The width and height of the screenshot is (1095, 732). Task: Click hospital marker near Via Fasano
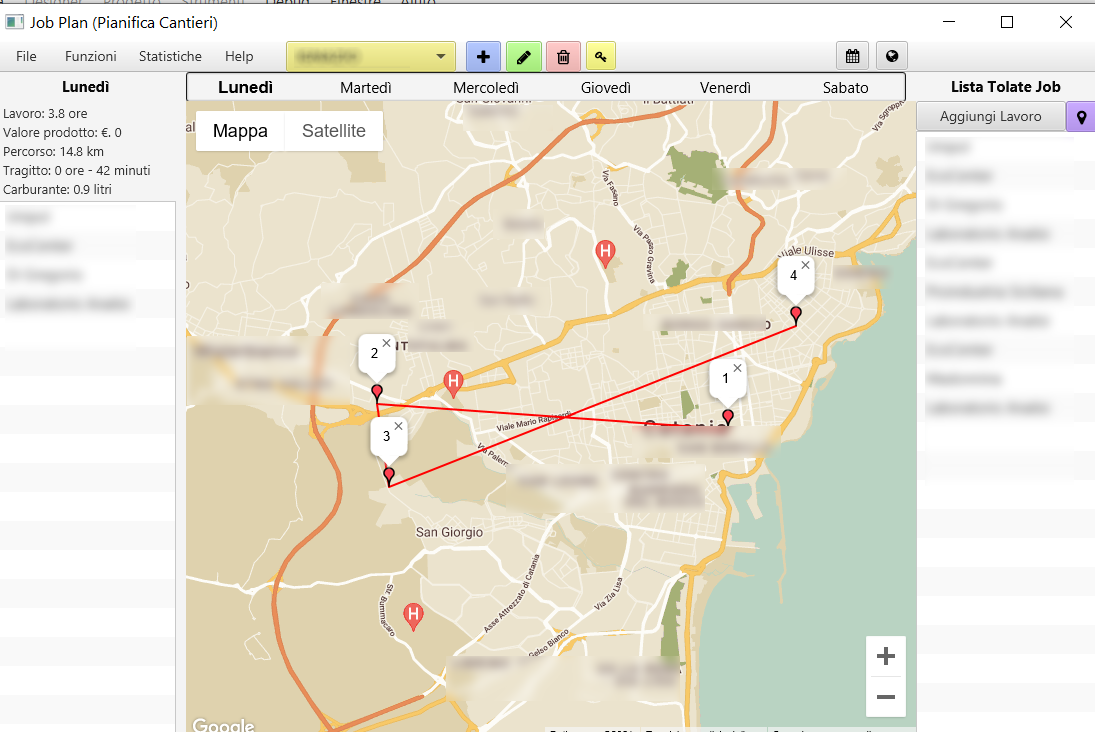pos(605,253)
